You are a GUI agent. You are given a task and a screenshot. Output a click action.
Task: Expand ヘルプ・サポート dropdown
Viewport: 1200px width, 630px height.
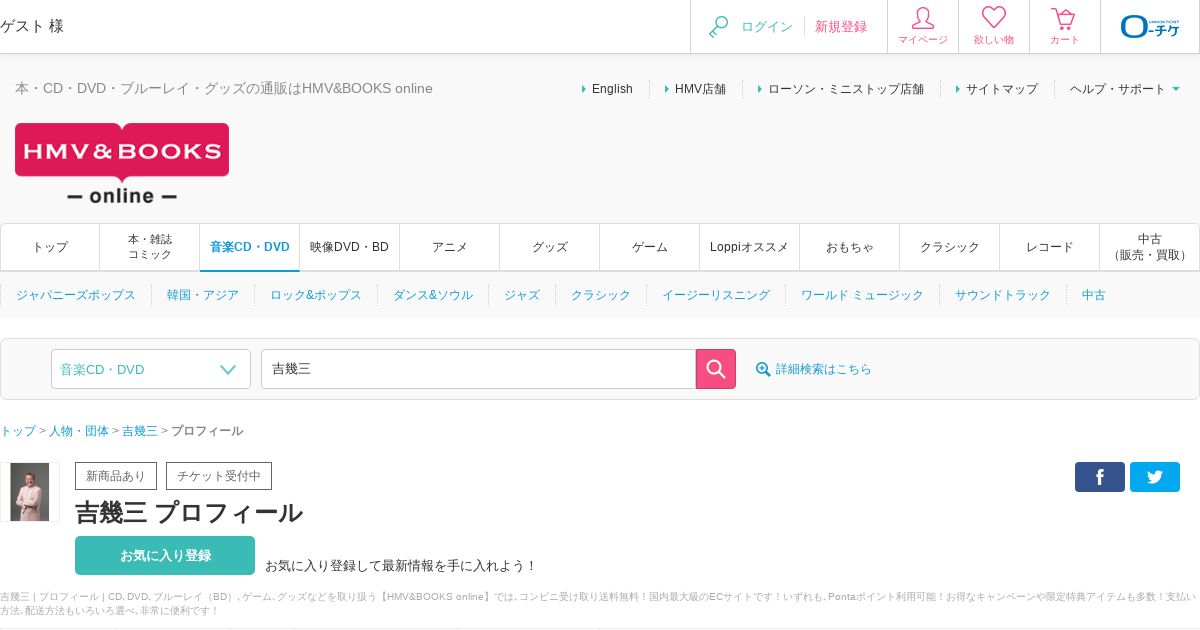coord(1125,89)
